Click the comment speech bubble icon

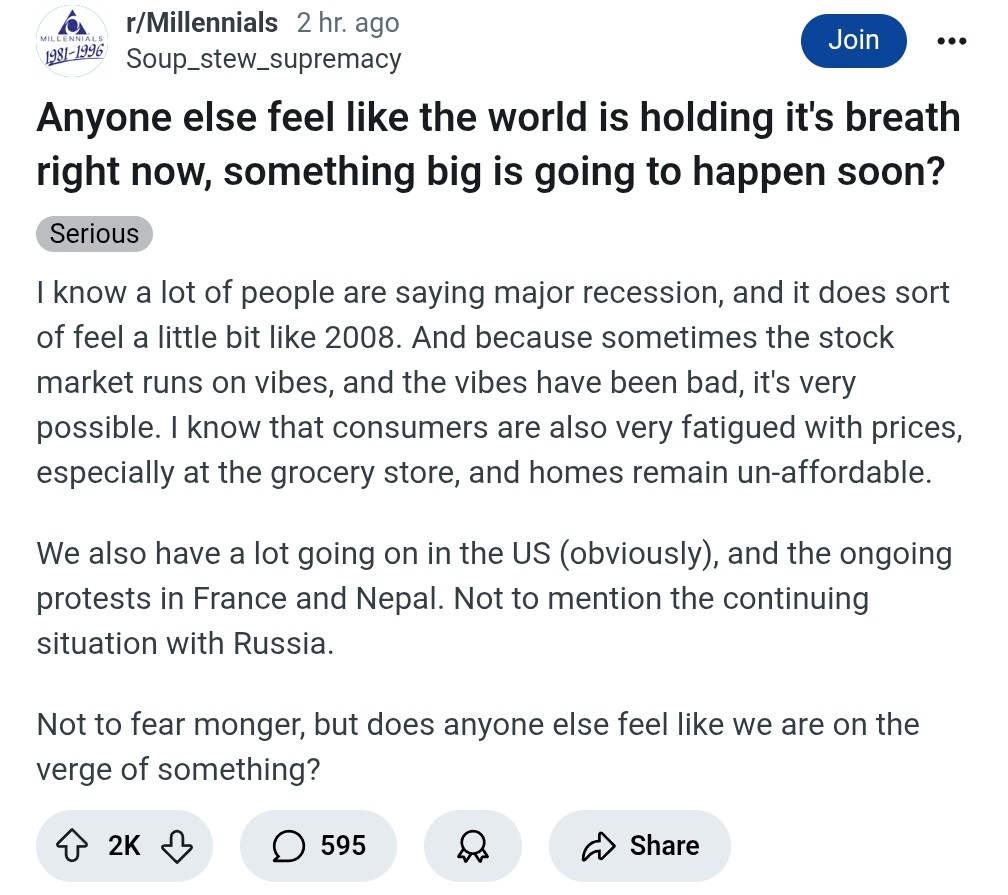(289, 846)
